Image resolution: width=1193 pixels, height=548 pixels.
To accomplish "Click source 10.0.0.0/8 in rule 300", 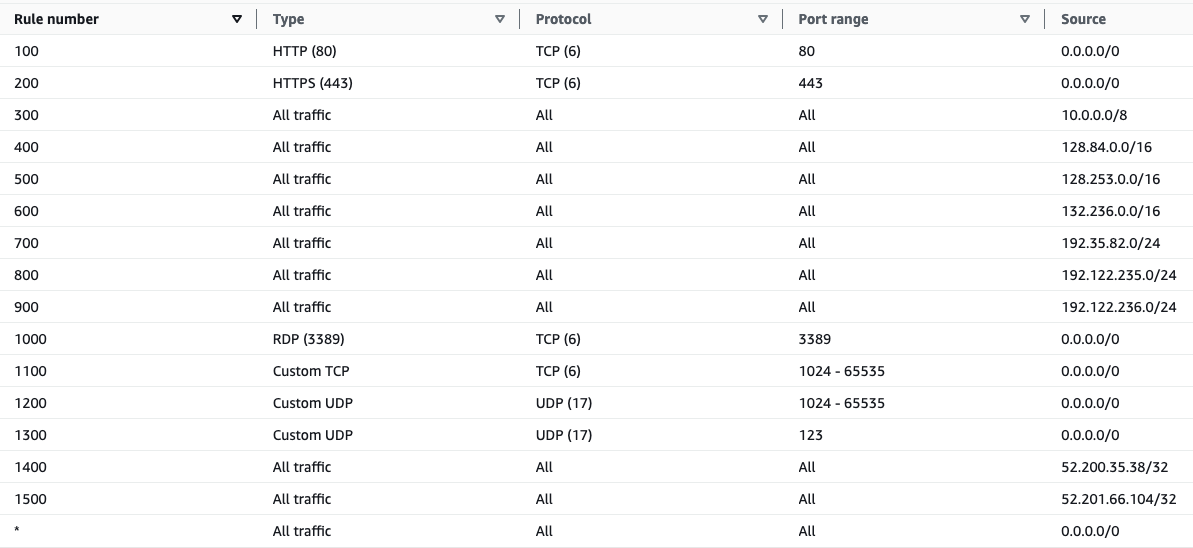I will 1094,115.
